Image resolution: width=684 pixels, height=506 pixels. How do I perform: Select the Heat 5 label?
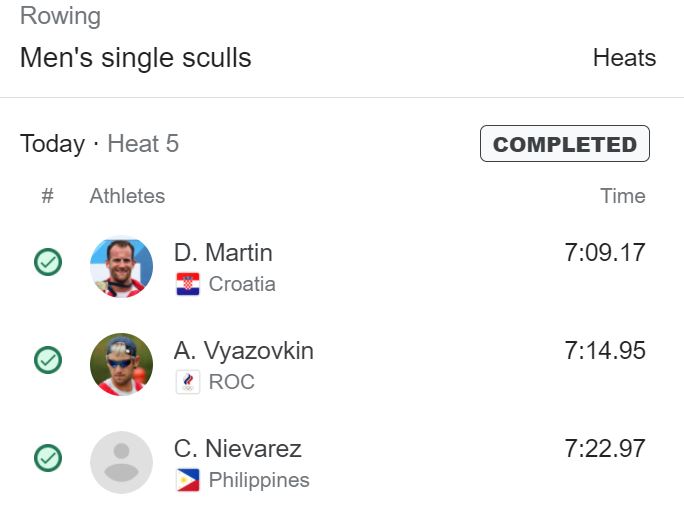pyautogui.click(x=143, y=144)
